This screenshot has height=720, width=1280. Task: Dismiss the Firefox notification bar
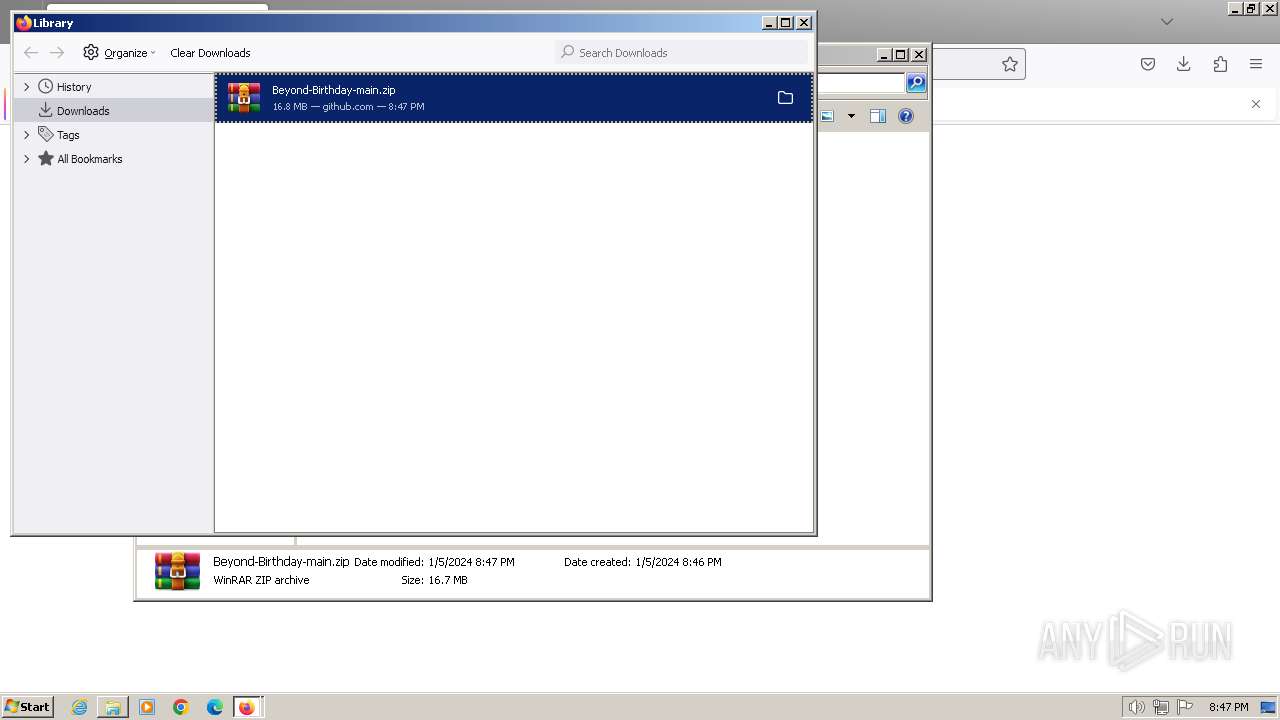pos(1256,104)
